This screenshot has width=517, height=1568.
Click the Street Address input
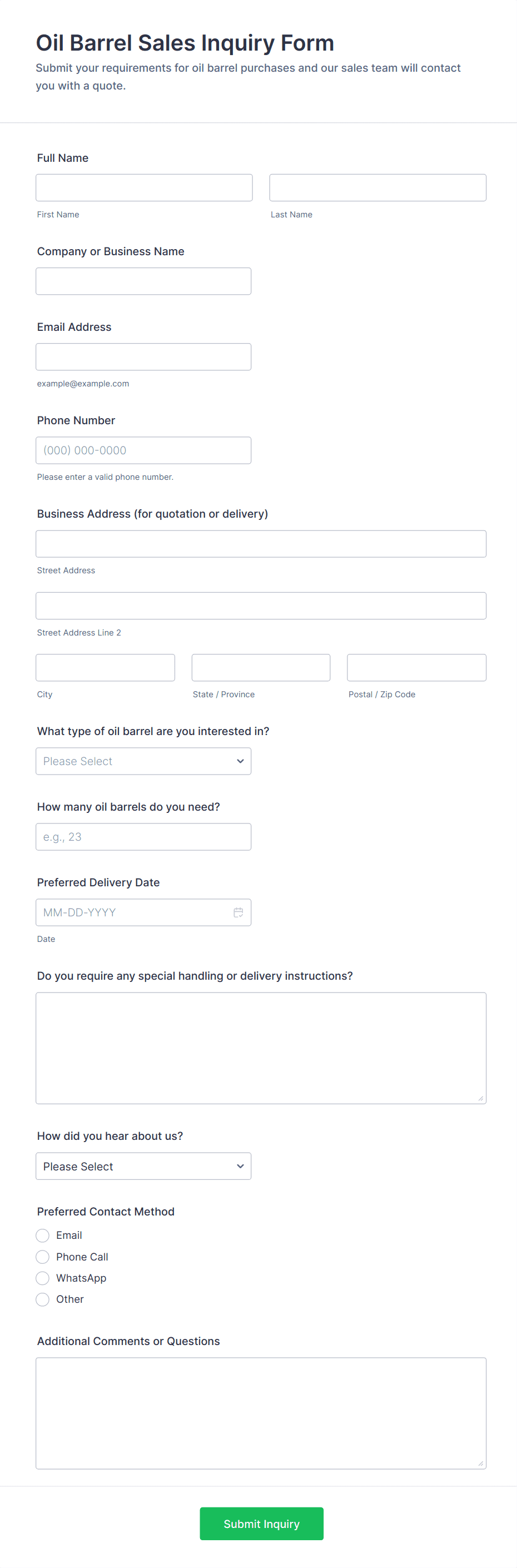(261, 544)
